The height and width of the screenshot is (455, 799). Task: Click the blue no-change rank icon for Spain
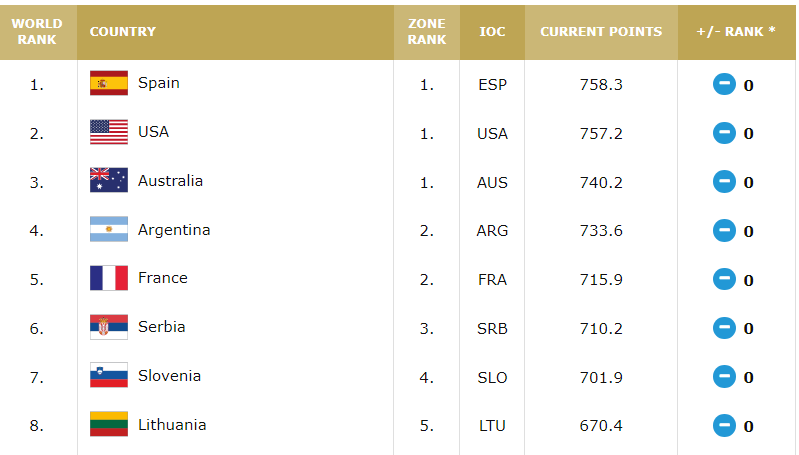pyautogui.click(x=724, y=84)
